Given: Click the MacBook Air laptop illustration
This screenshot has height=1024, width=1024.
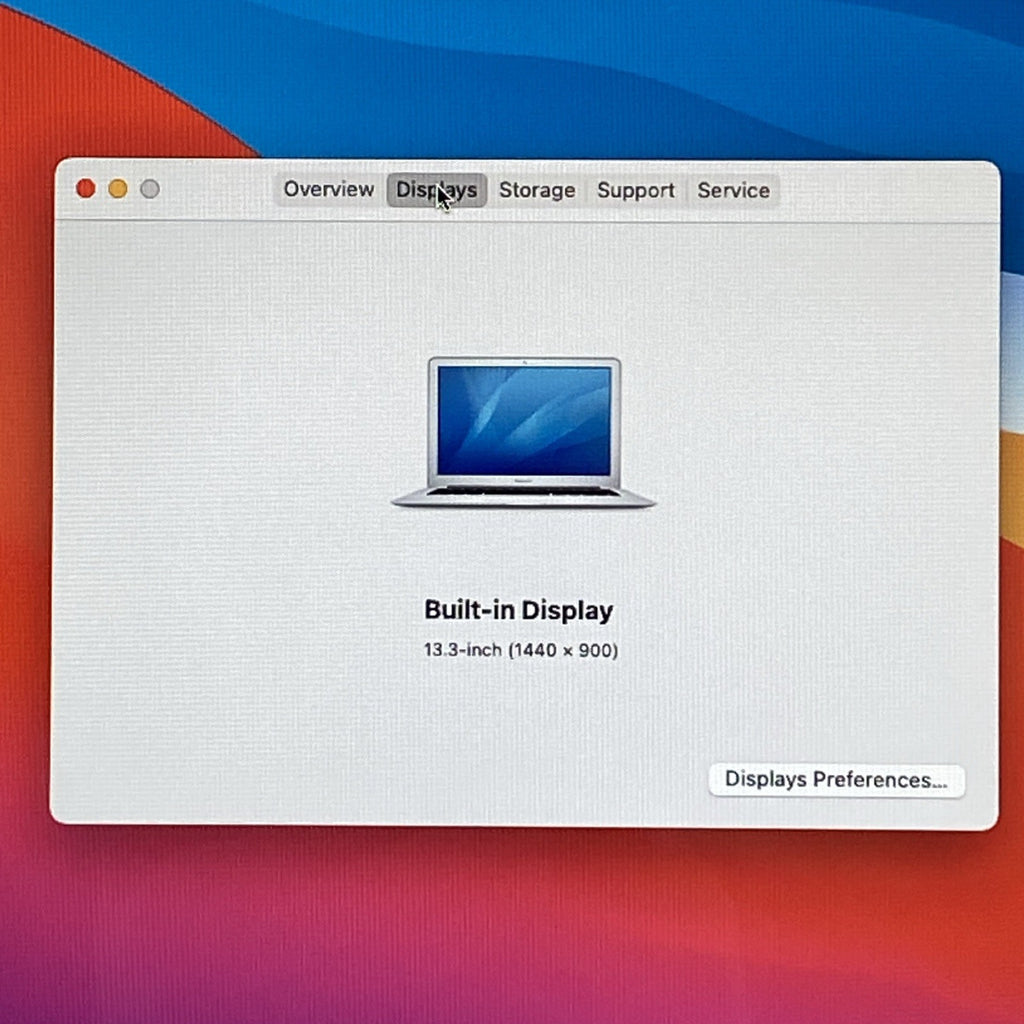Looking at the screenshot, I should coord(523,432).
